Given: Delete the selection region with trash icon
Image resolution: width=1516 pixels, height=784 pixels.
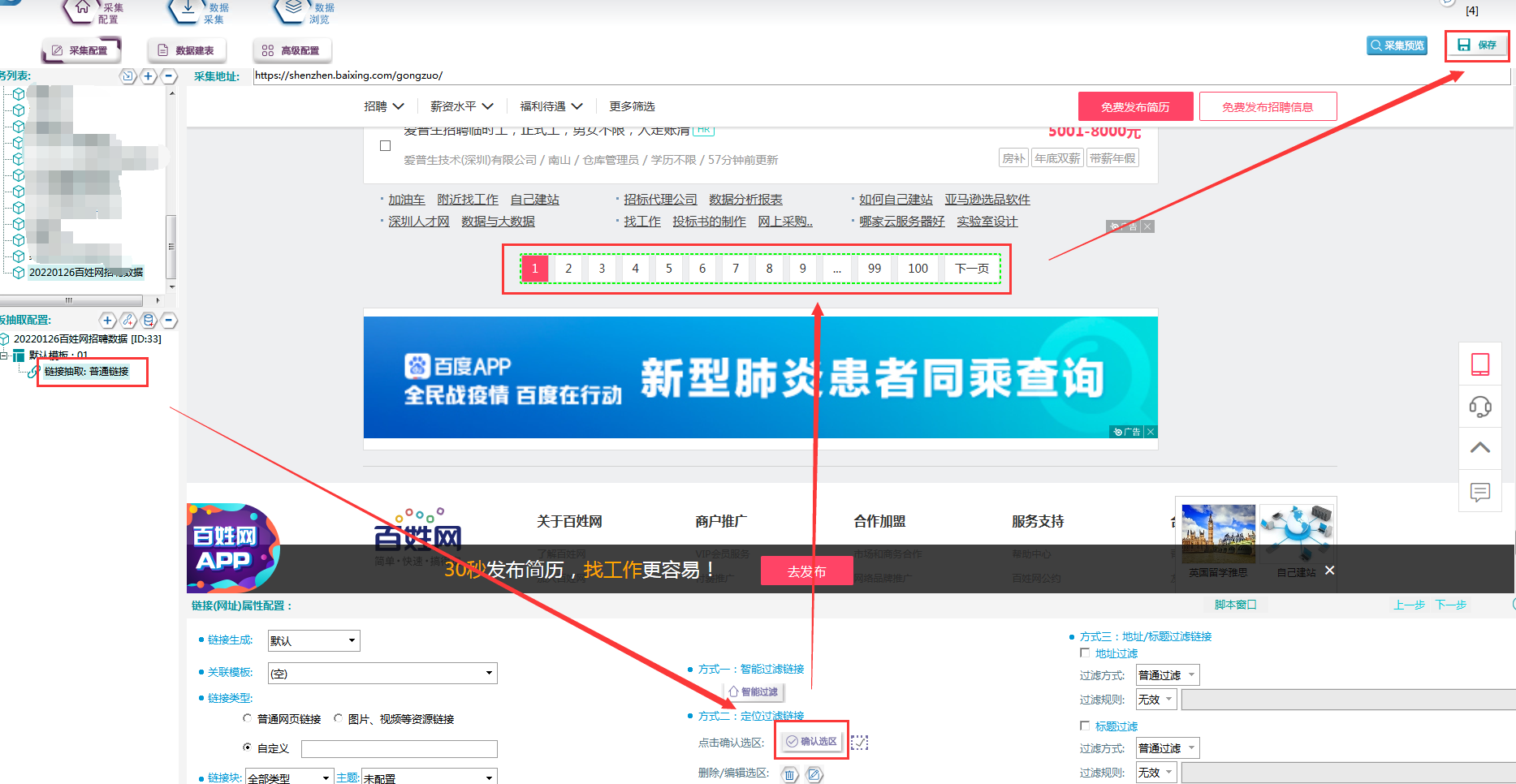Looking at the screenshot, I should (789, 774).
